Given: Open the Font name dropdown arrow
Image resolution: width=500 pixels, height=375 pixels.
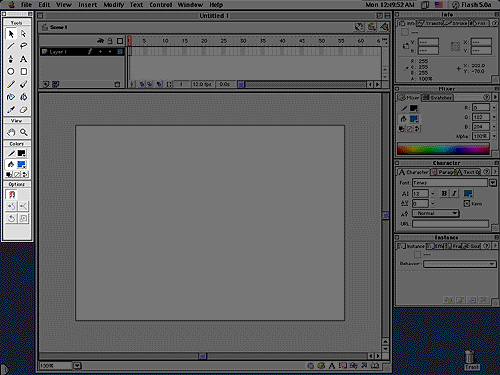Looking at the screenshot, I should [x=493, y=183].
